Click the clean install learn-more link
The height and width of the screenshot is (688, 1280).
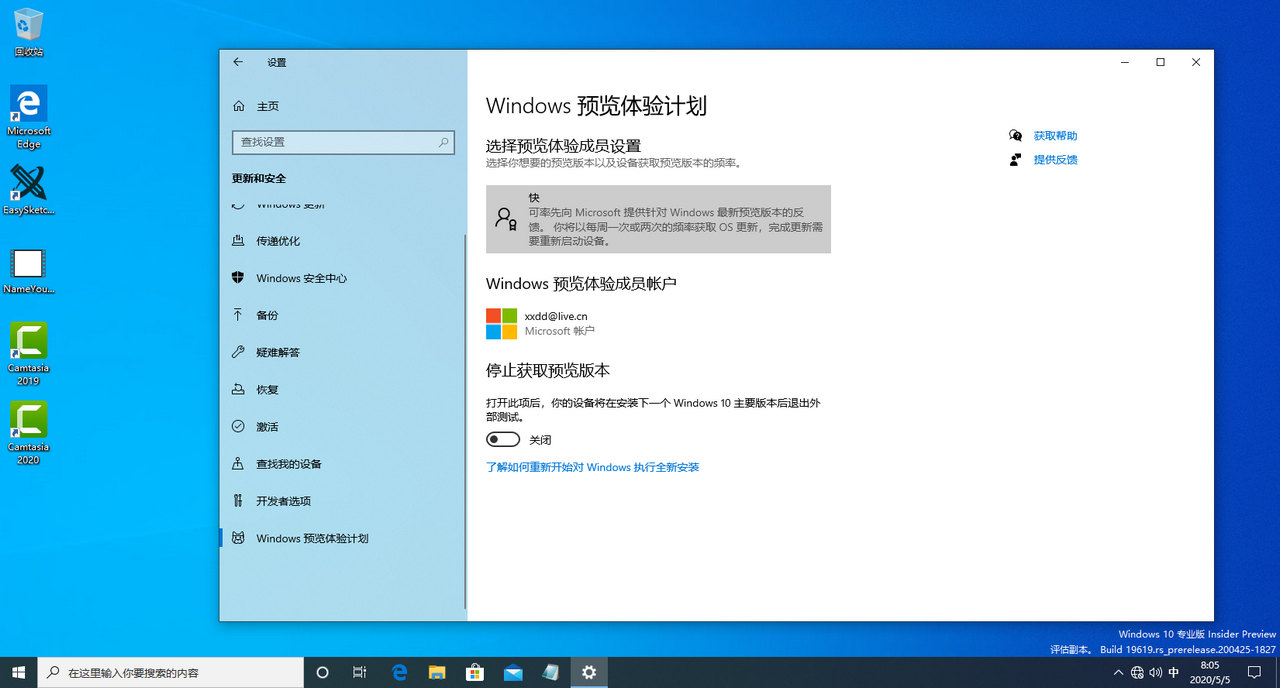coord(592,466)
